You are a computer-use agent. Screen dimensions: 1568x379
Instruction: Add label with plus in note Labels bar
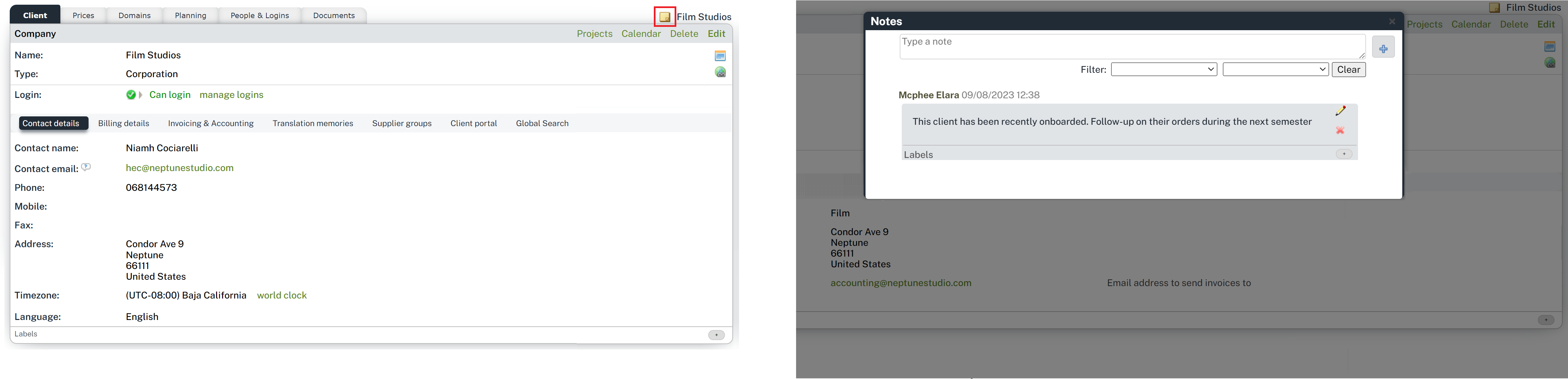tap(1344, 154)
